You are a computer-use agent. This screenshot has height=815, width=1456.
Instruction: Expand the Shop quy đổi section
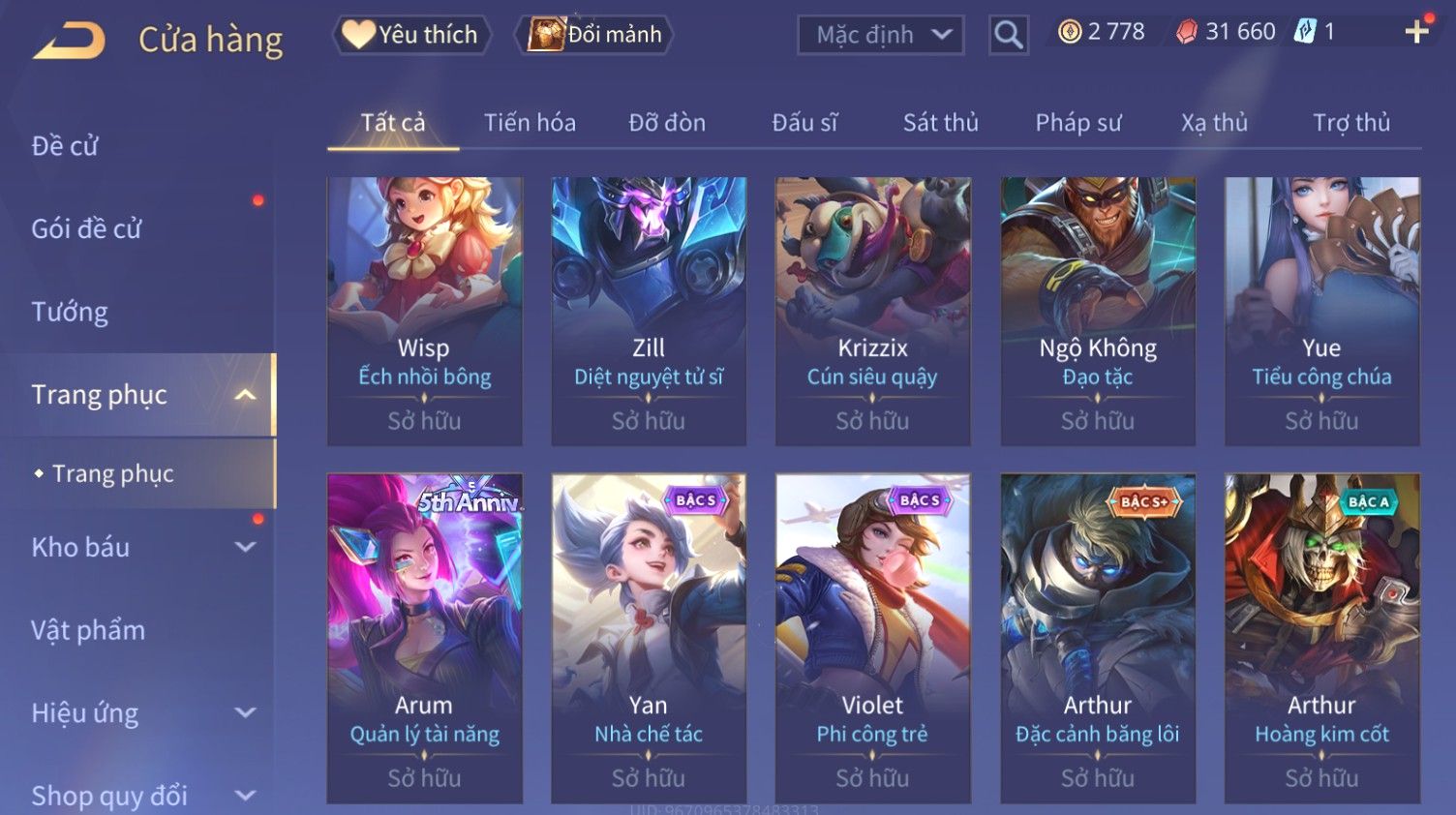[x=246, y=796]
